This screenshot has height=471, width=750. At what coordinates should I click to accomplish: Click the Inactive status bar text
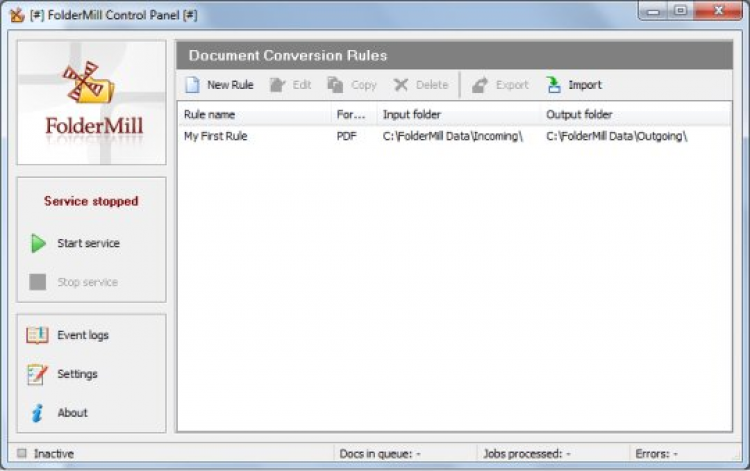pyautogui.click(x=54, y=453)
